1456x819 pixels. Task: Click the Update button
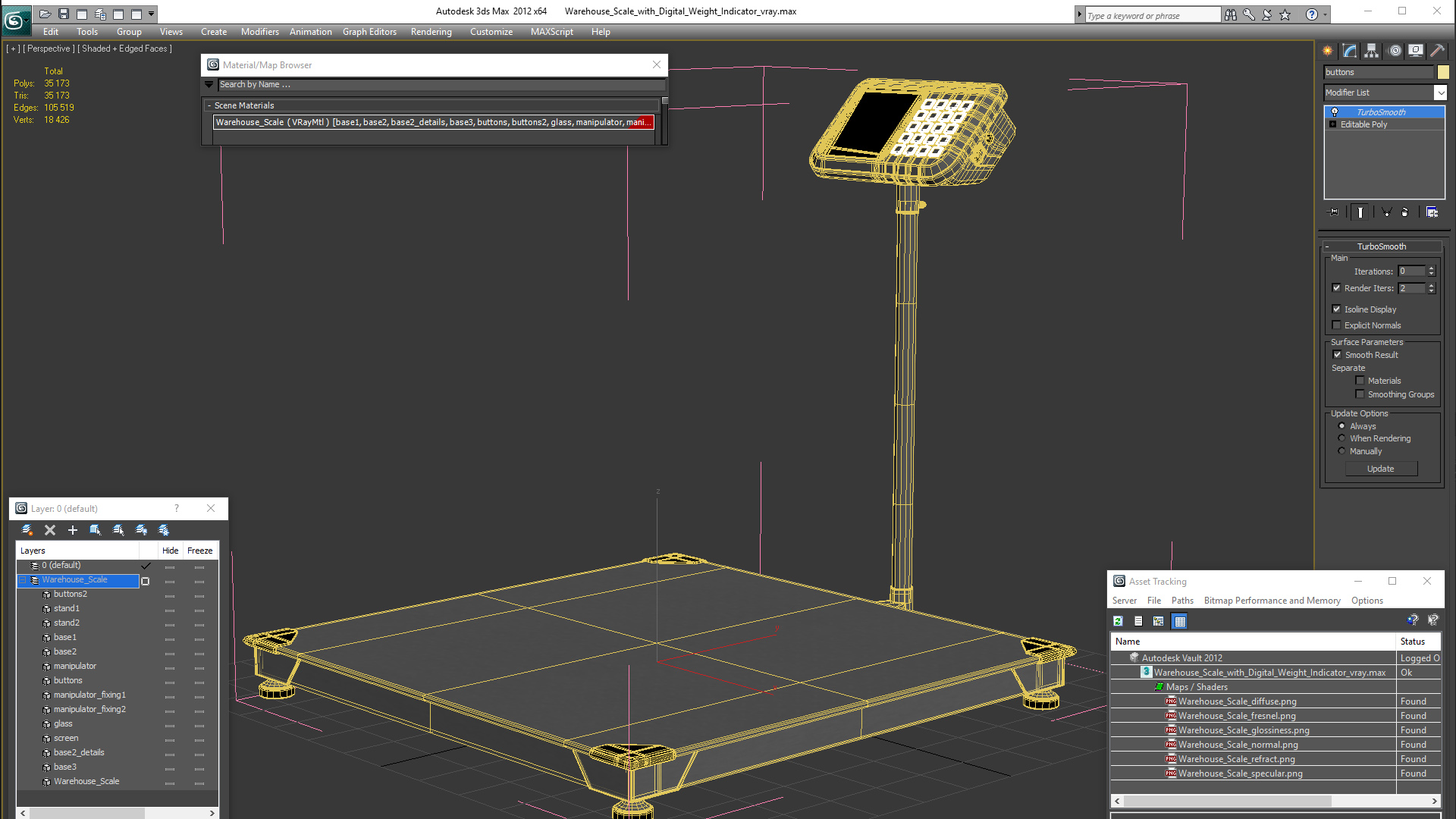(x=1380, y=469)
